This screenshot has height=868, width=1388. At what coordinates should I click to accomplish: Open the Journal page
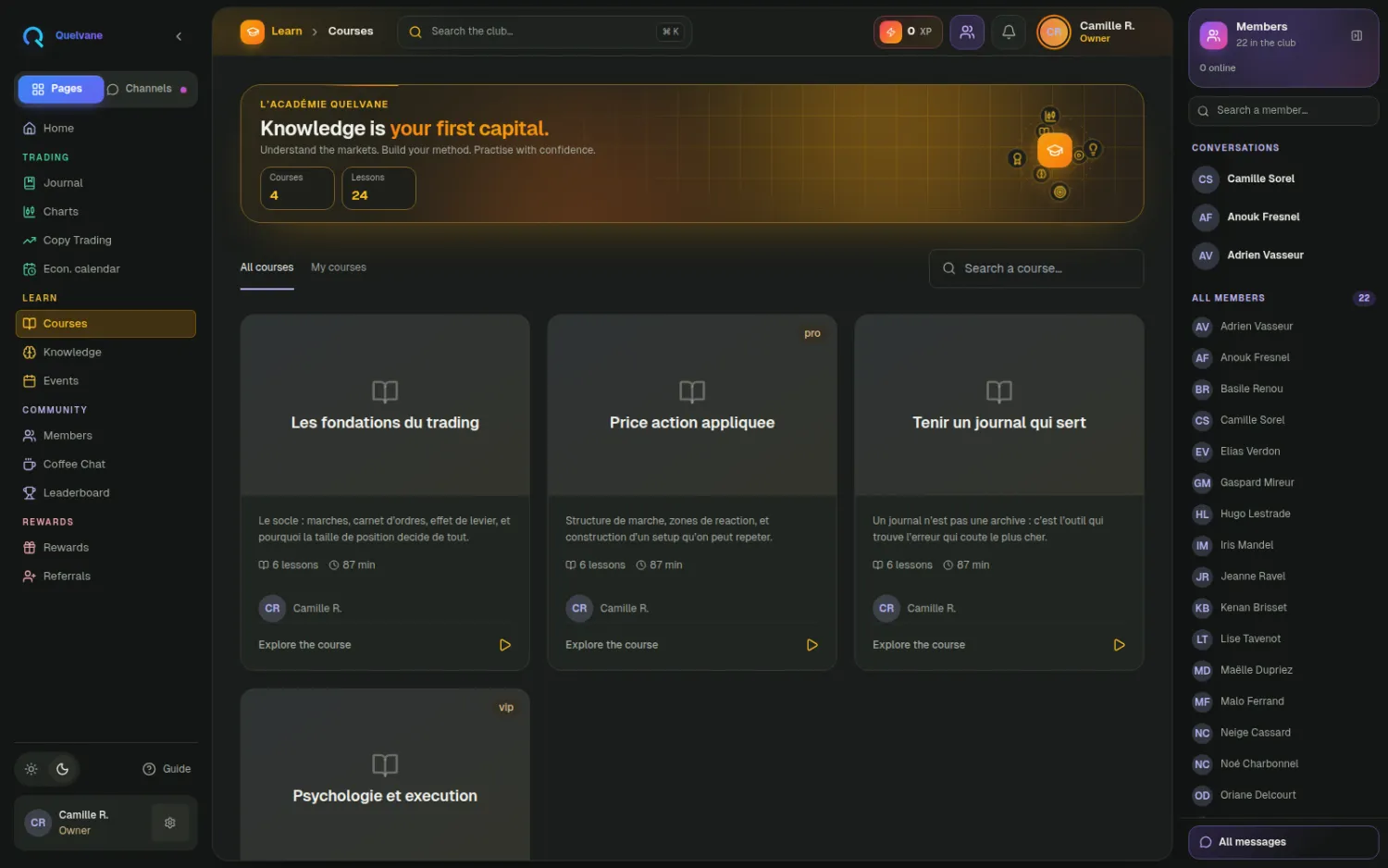click(x=105, y=183)
